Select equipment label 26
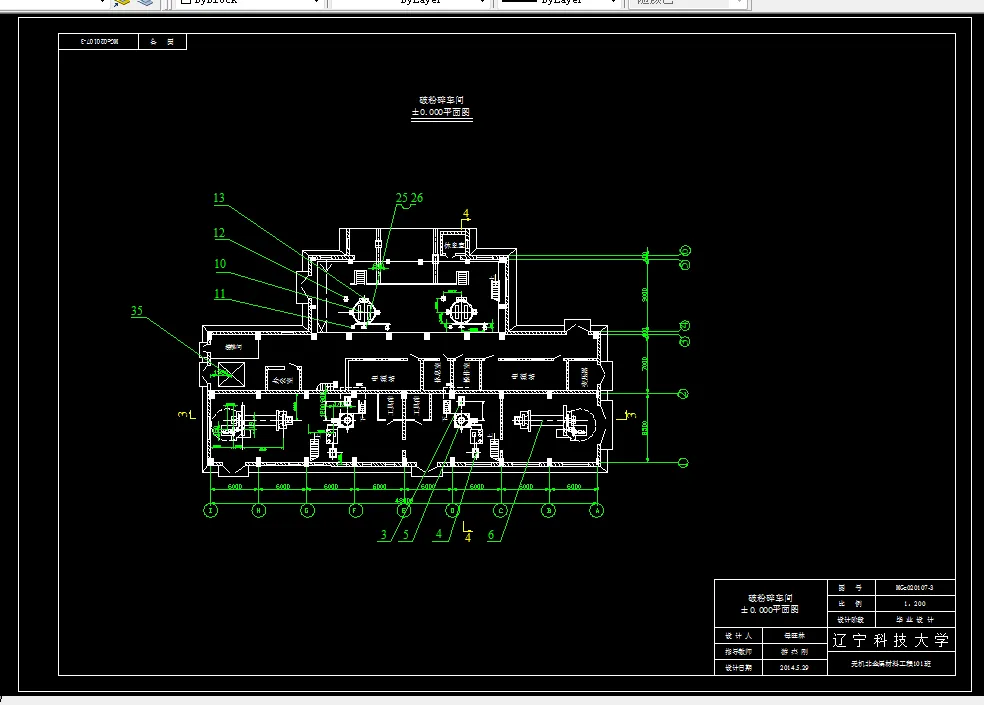This screenshot has width=984, height=705. [417, 198]
